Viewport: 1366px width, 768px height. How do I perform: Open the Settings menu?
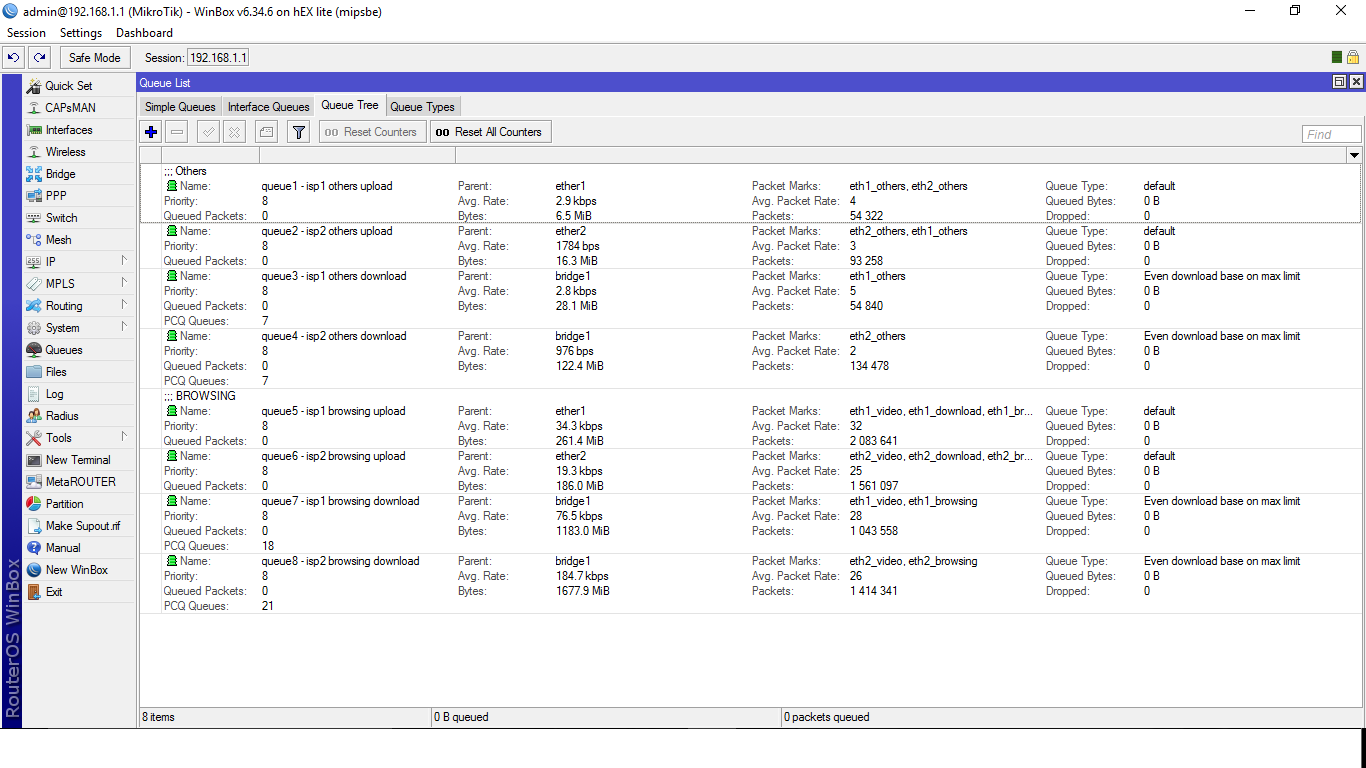pos(80,33)
